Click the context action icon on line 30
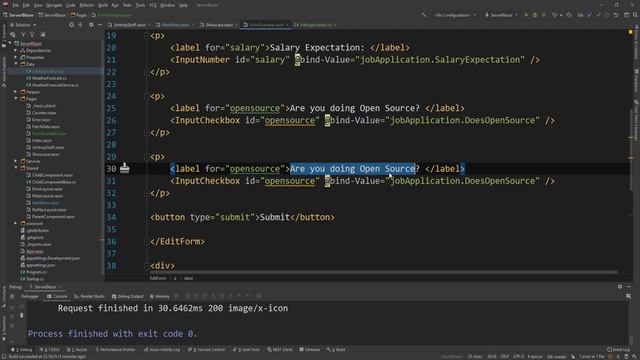The height and width of the screenshot is (360, 640). 124,168
